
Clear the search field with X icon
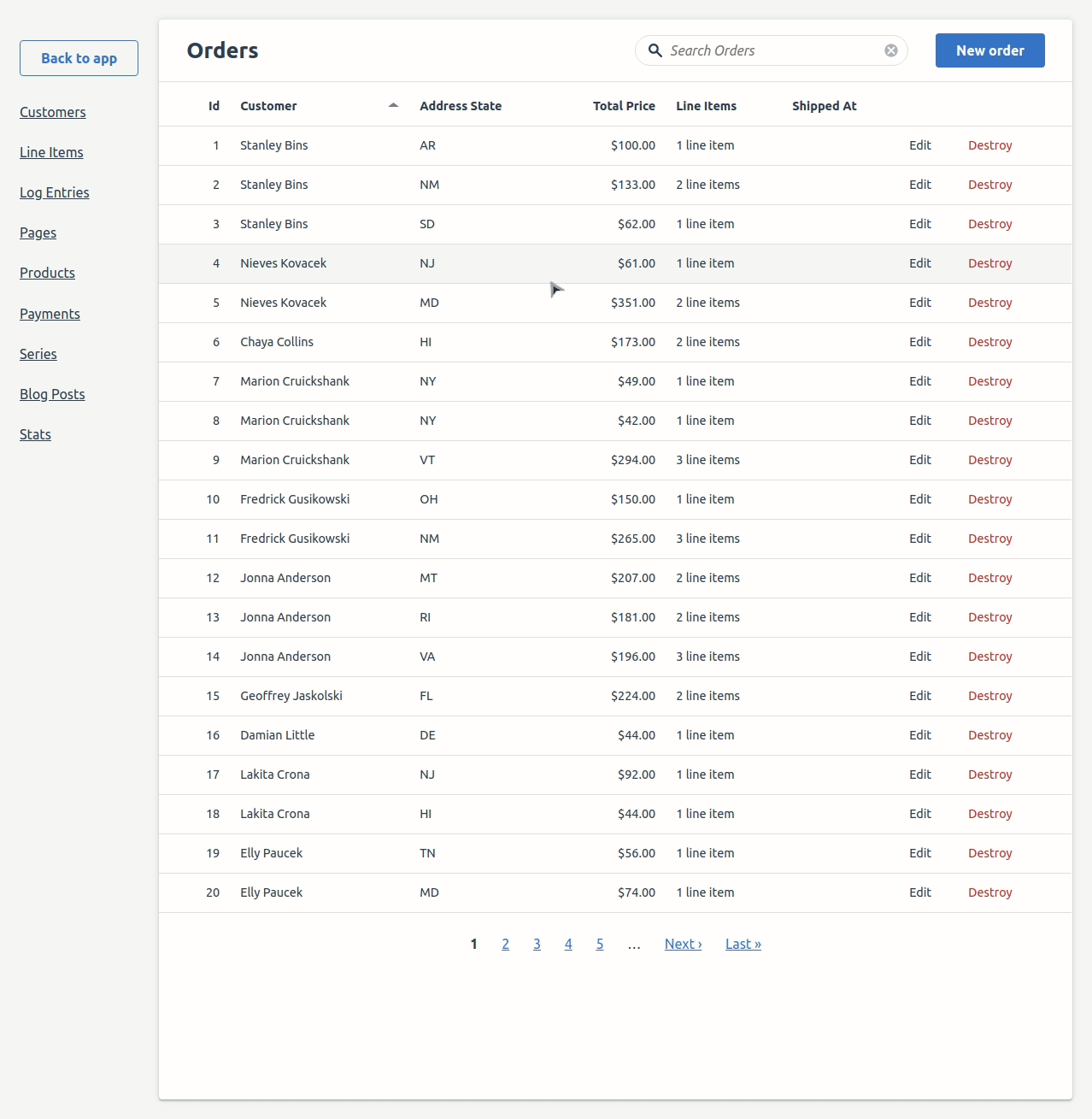[891, 50]
